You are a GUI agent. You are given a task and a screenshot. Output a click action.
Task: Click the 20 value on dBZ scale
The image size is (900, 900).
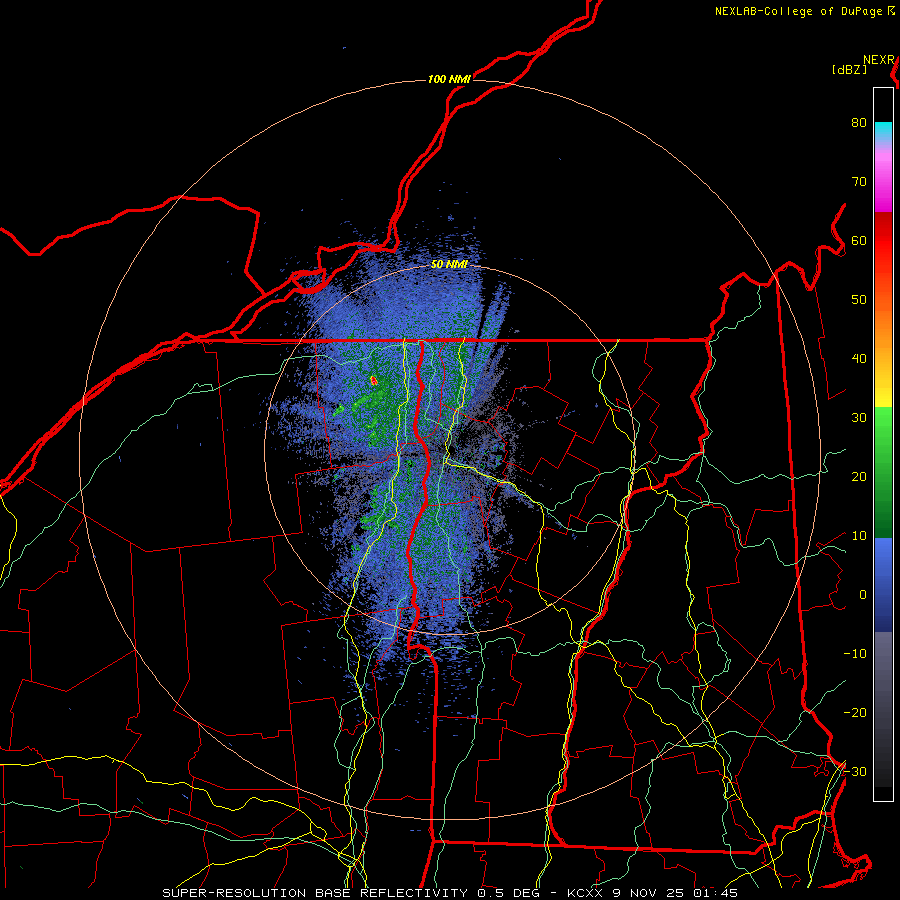(859, 477)
